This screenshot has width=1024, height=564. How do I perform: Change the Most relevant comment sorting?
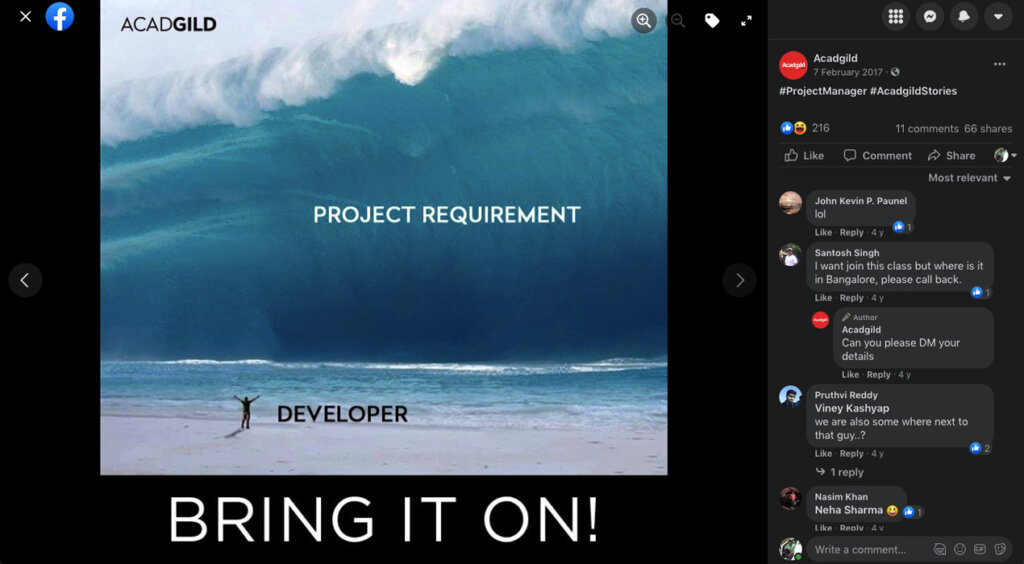point(969,178)
